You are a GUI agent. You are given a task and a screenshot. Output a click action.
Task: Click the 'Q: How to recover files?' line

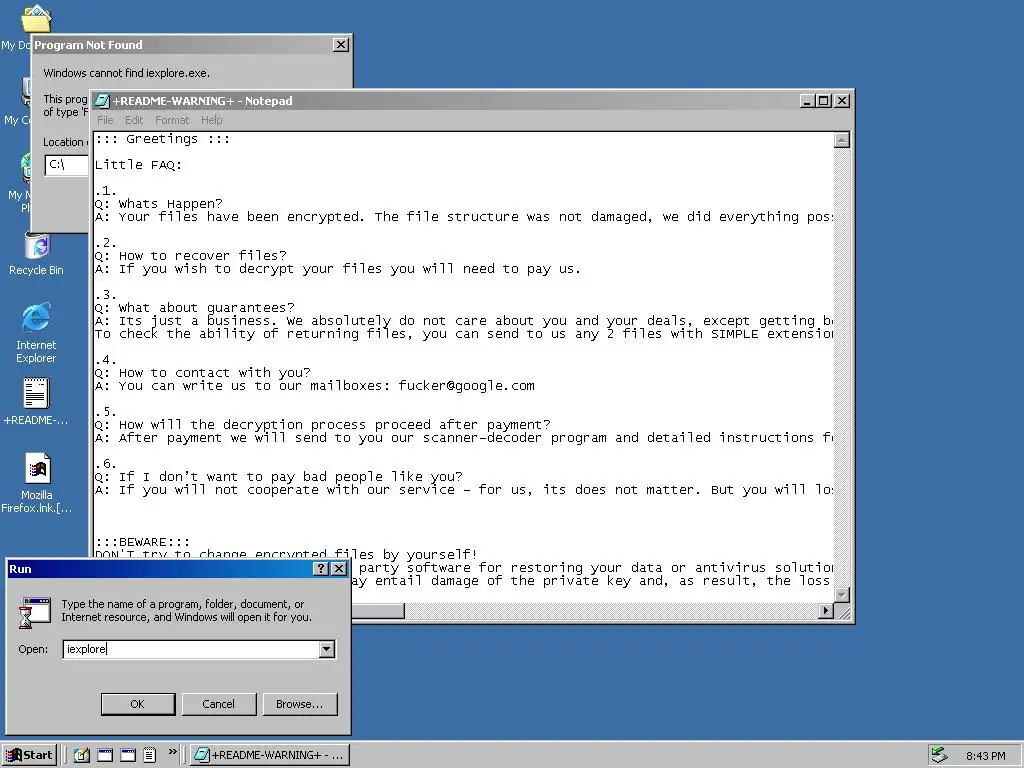coord(191,255)
